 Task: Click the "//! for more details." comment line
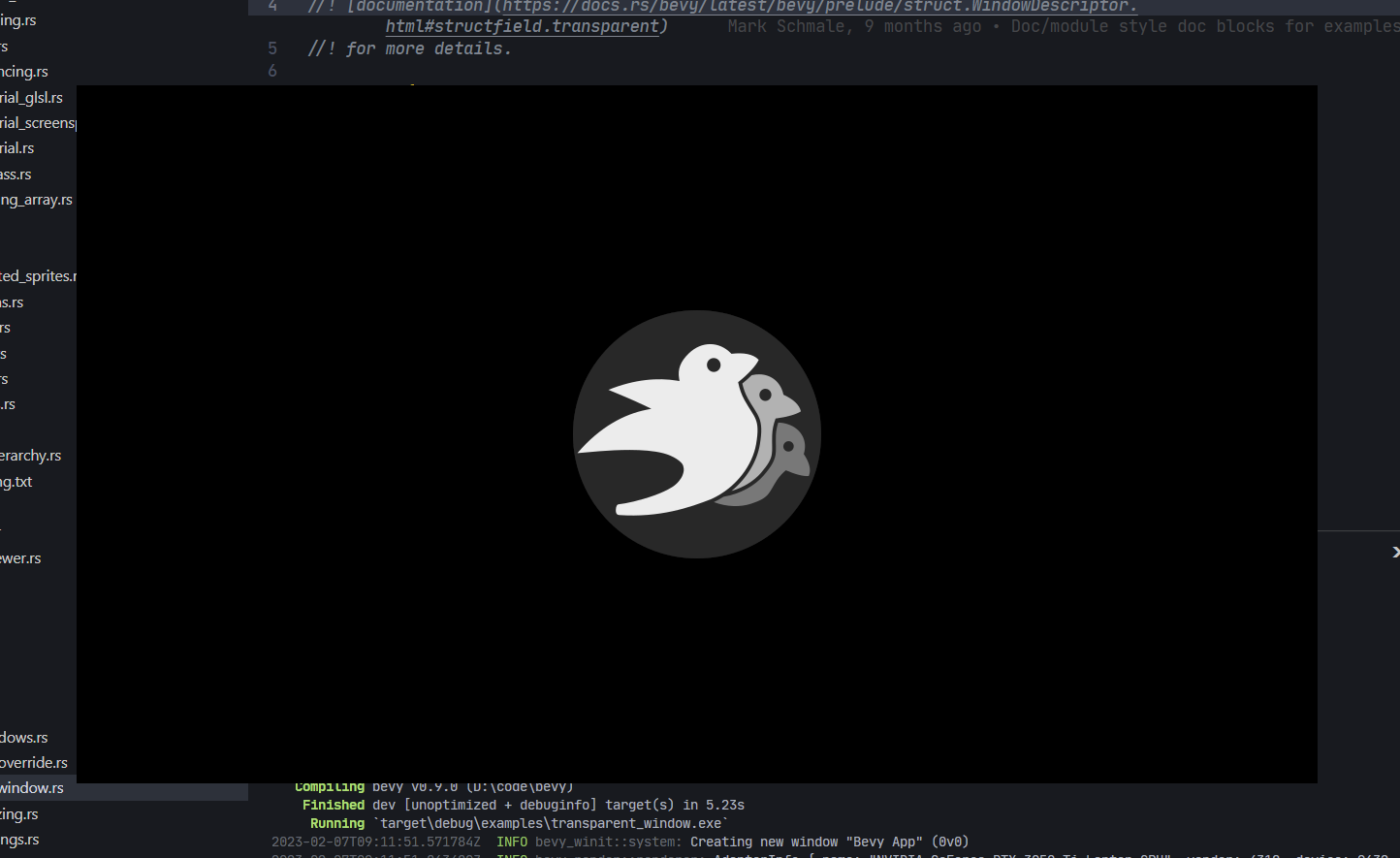tap(409, 48)
